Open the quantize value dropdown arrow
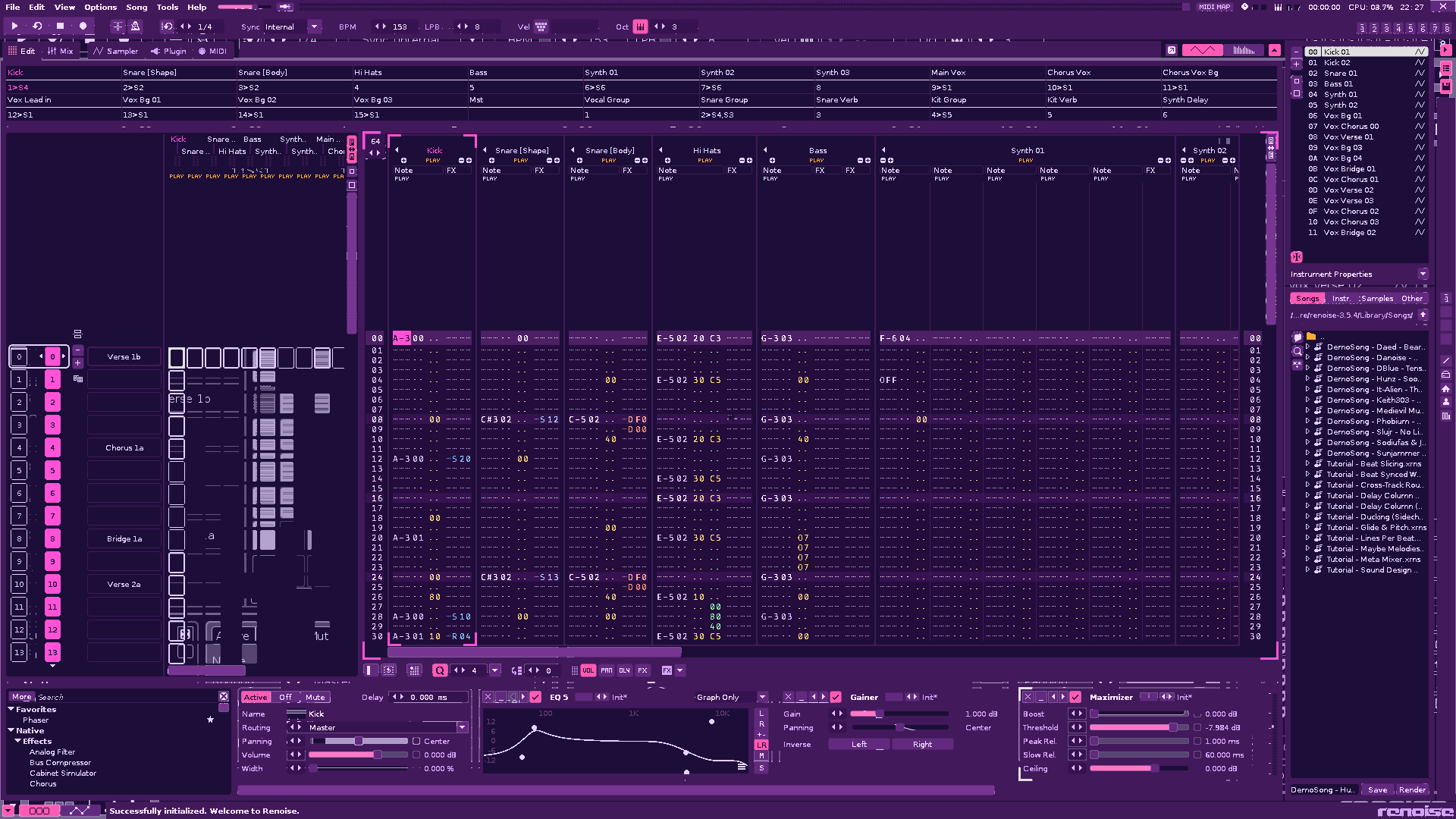The image size is (1456, 819). 495,670
